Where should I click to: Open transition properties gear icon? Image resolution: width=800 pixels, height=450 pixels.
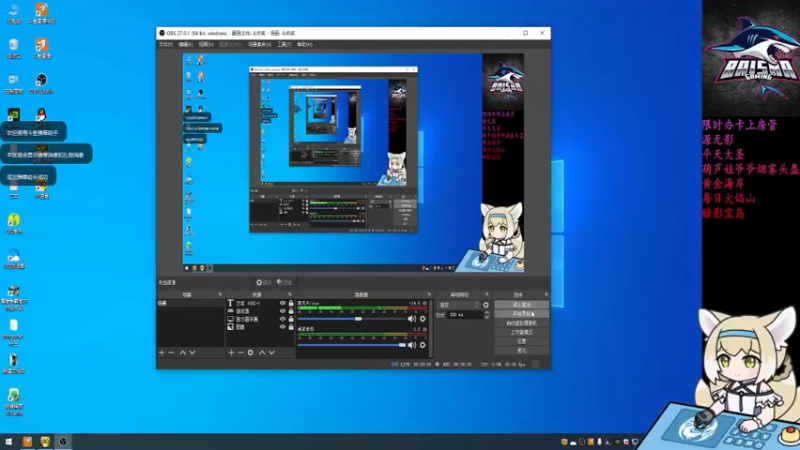point(486,305)
